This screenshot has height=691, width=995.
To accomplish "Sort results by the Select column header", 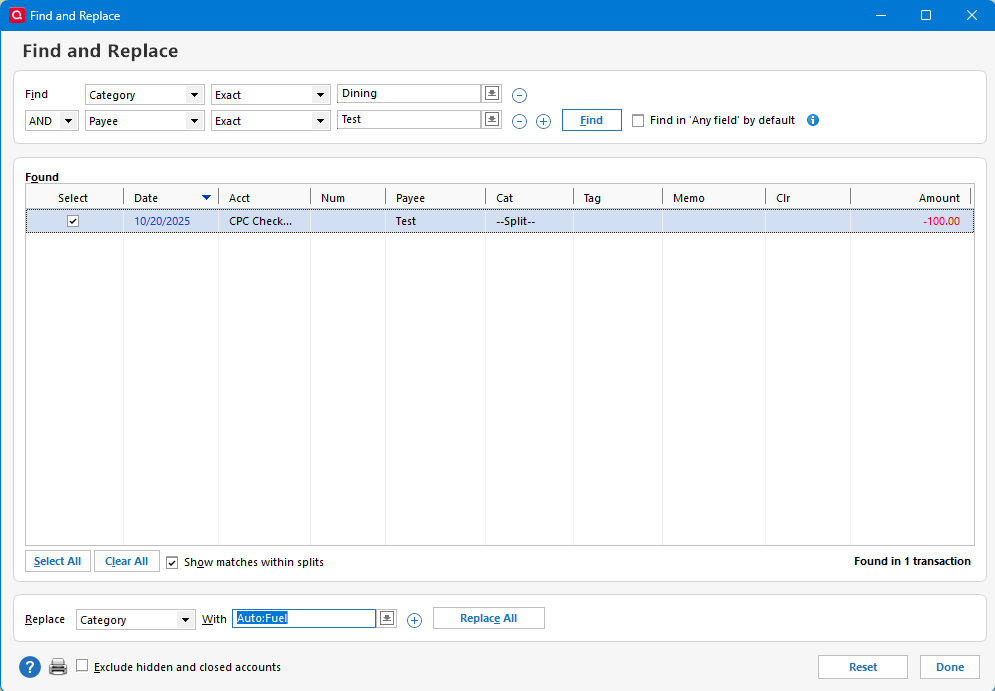I will 73,198.
